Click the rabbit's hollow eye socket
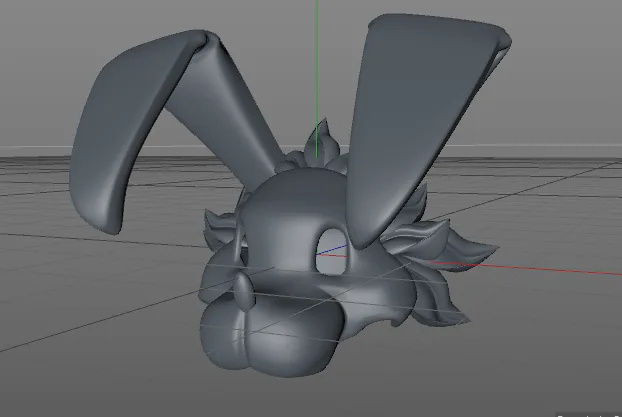 (330, 252)
